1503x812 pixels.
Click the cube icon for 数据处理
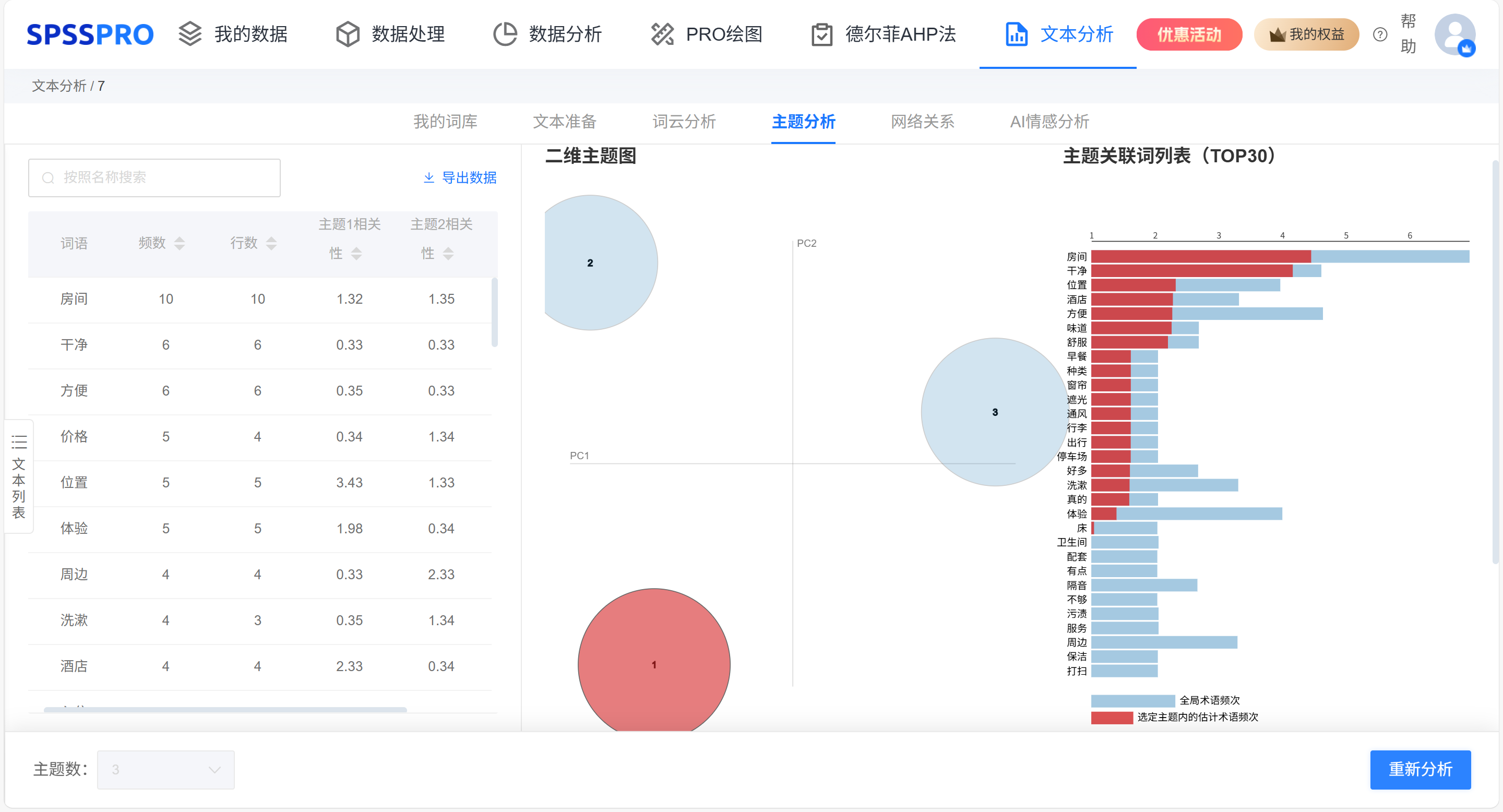pos(348,34)
